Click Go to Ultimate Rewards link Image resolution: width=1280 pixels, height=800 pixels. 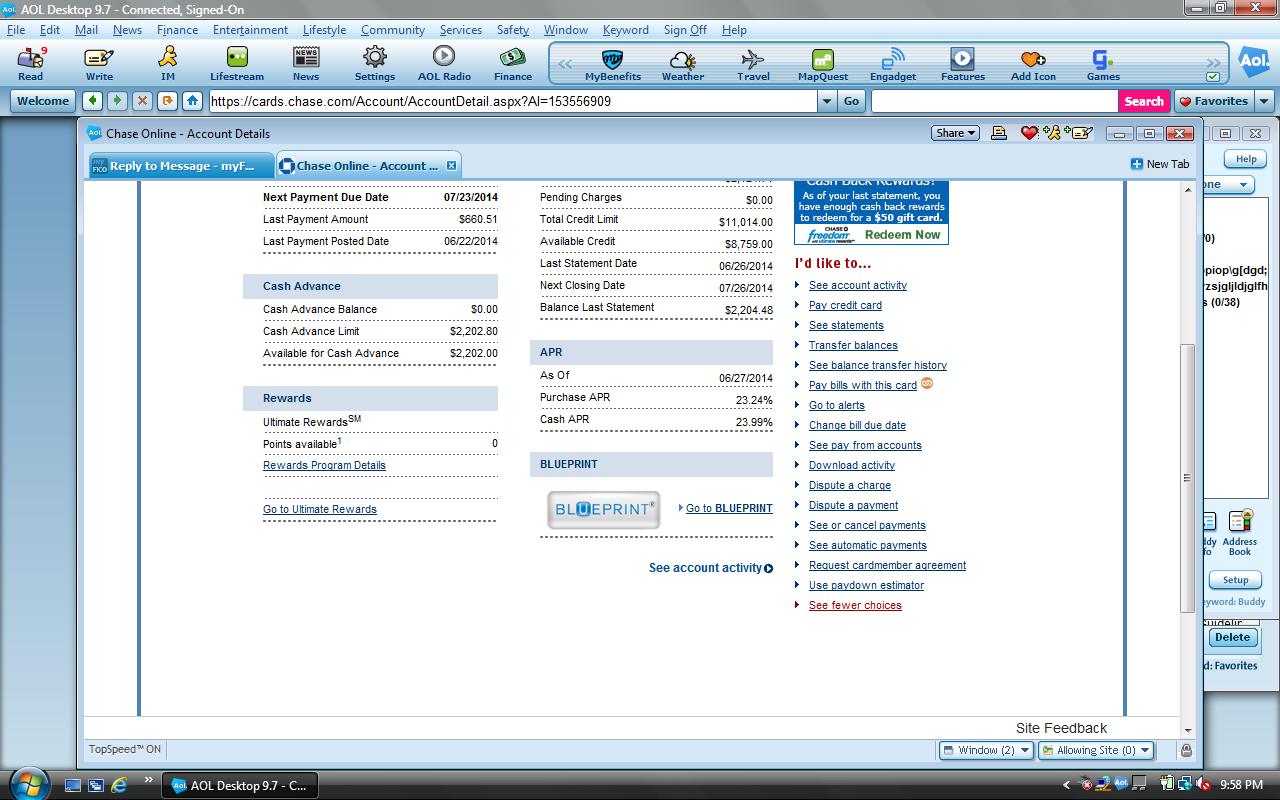coord(320,509)
